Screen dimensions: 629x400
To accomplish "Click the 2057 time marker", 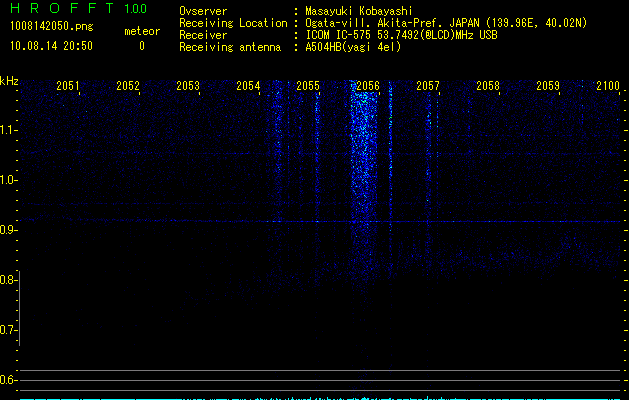I will 428,86.
